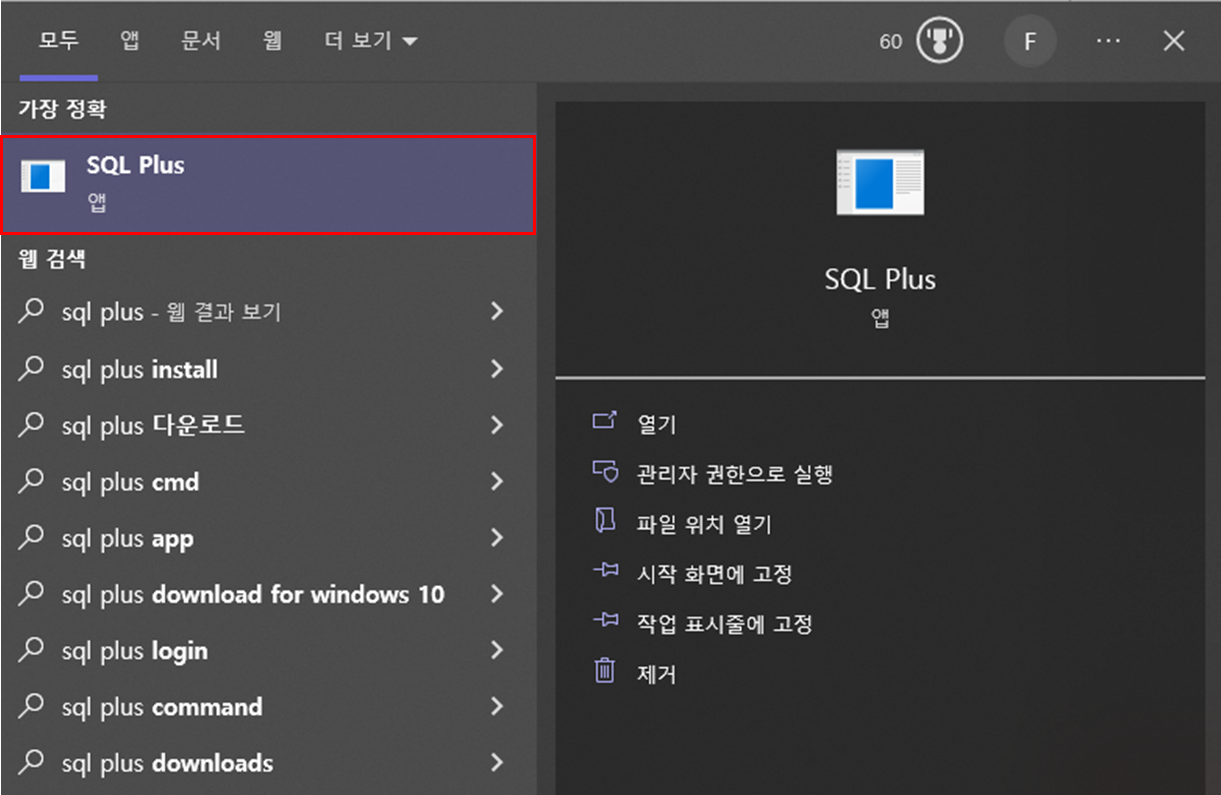Click search icon next to 'sql plus downloads'
The image size is (1221, 795).
pos(31,761)
